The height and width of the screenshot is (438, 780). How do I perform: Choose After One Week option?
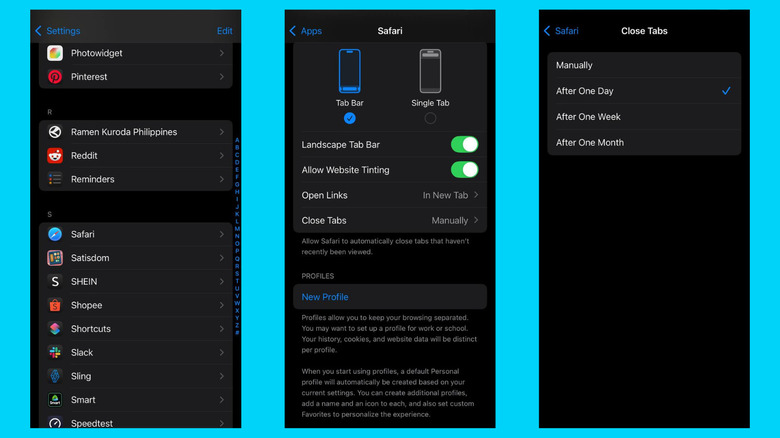588,117
